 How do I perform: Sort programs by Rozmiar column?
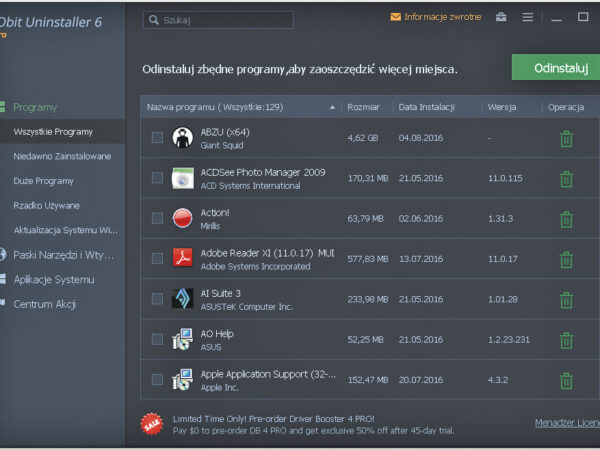(363, 107)
